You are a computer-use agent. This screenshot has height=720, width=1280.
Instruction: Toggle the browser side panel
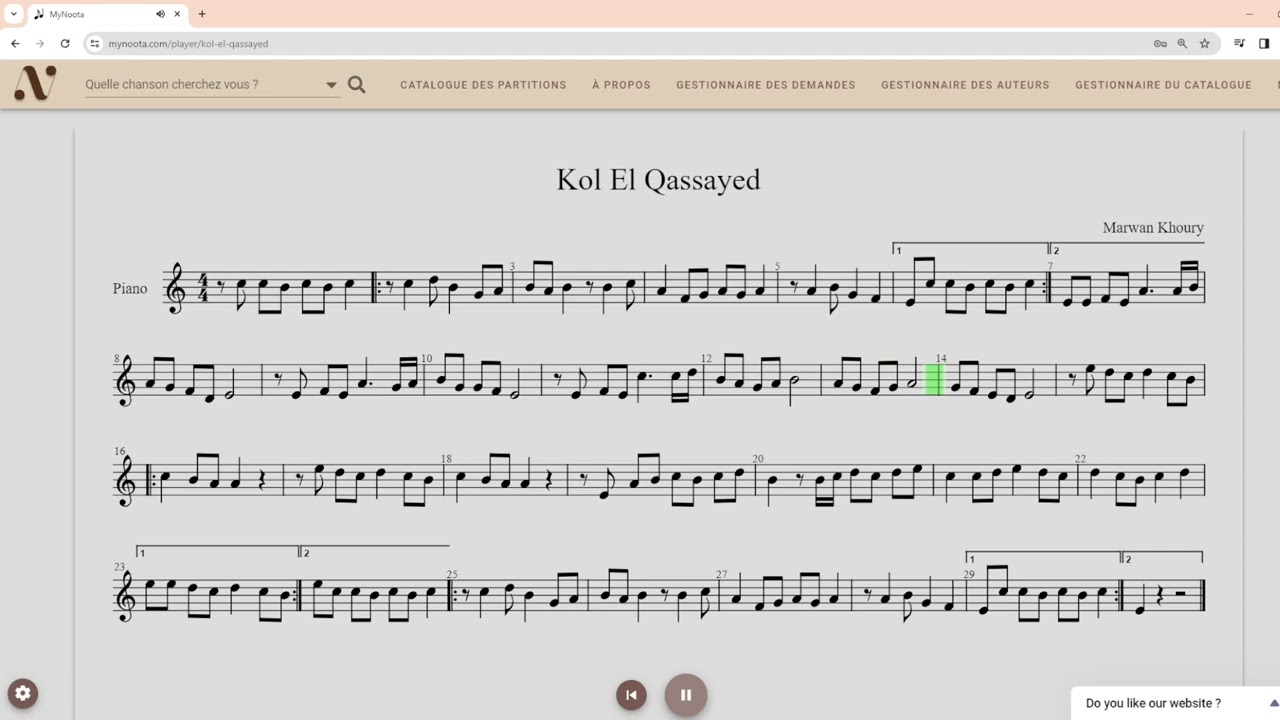click(1264, 43)
